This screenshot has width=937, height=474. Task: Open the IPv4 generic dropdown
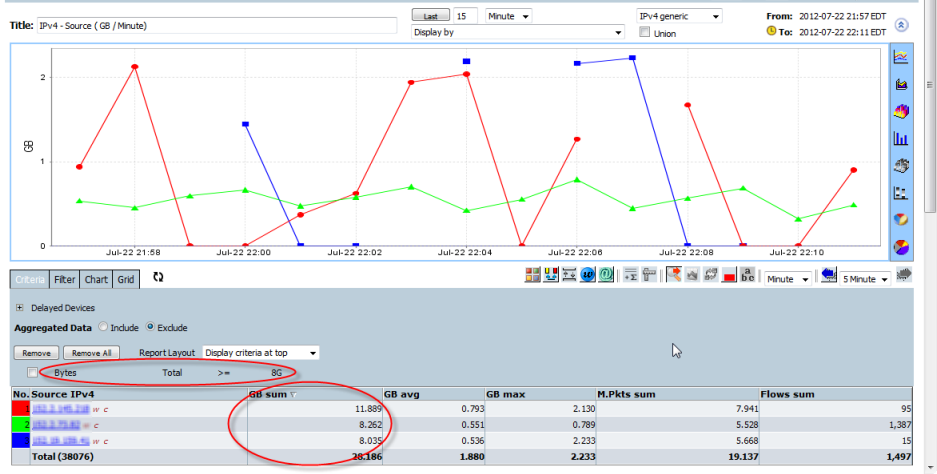679,16
